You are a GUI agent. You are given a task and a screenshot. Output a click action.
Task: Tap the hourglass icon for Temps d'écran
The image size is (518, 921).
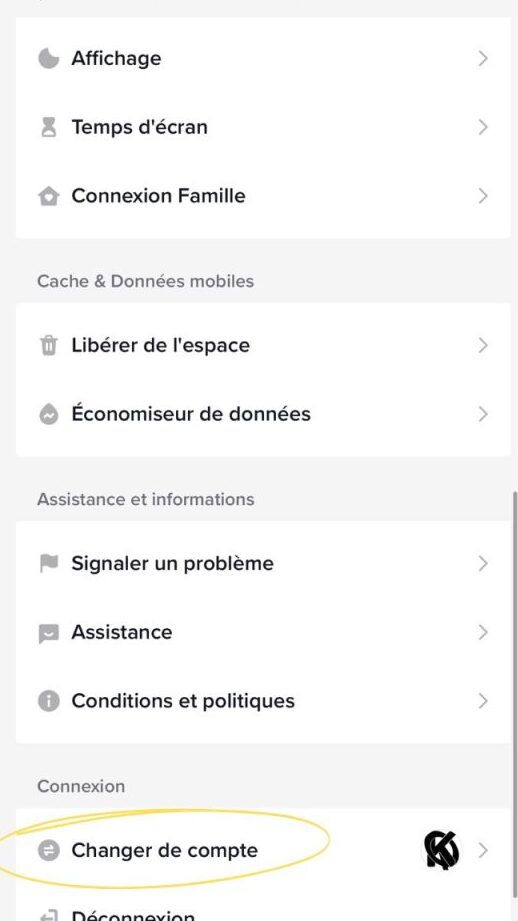[49, 127]
